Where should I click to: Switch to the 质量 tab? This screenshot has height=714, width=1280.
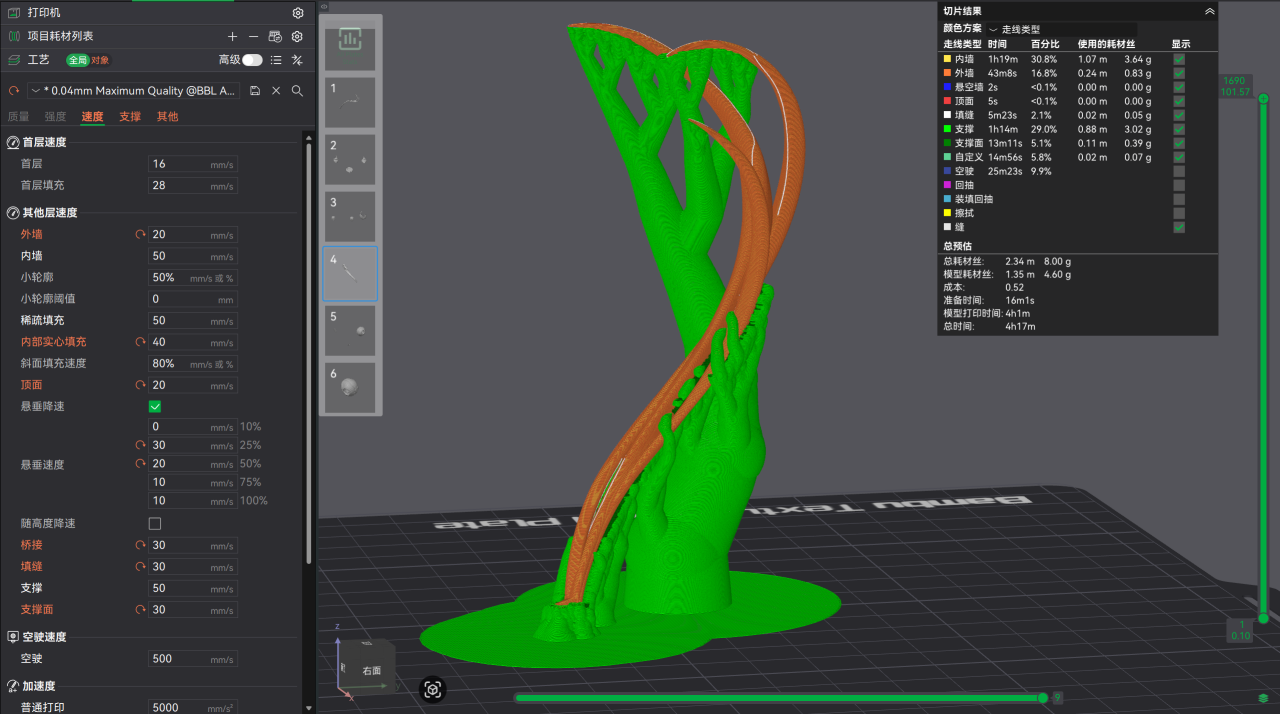pyautogui.click(x=19, y=117)
